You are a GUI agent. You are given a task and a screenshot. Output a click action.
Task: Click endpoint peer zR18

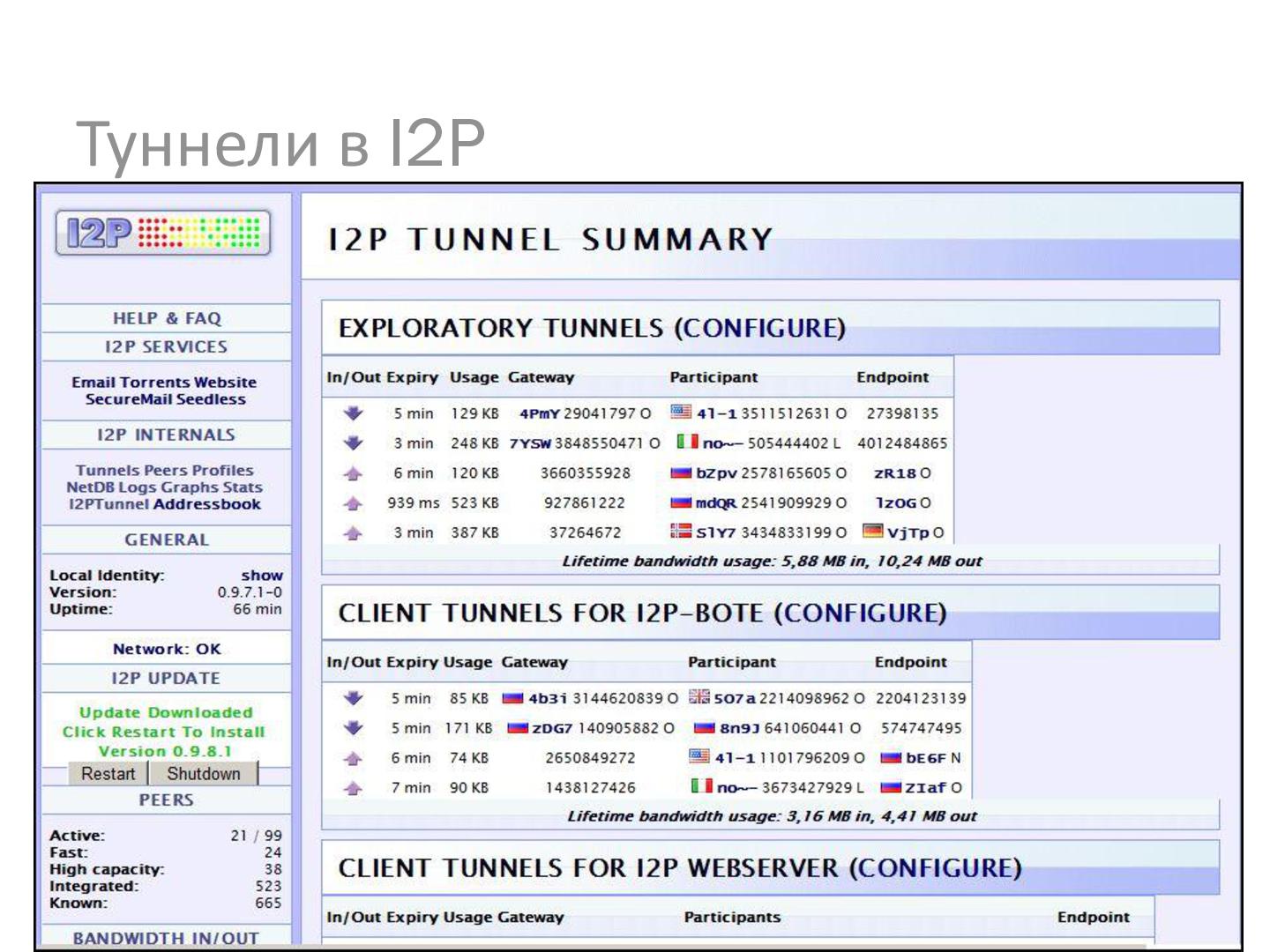point(895,473)
